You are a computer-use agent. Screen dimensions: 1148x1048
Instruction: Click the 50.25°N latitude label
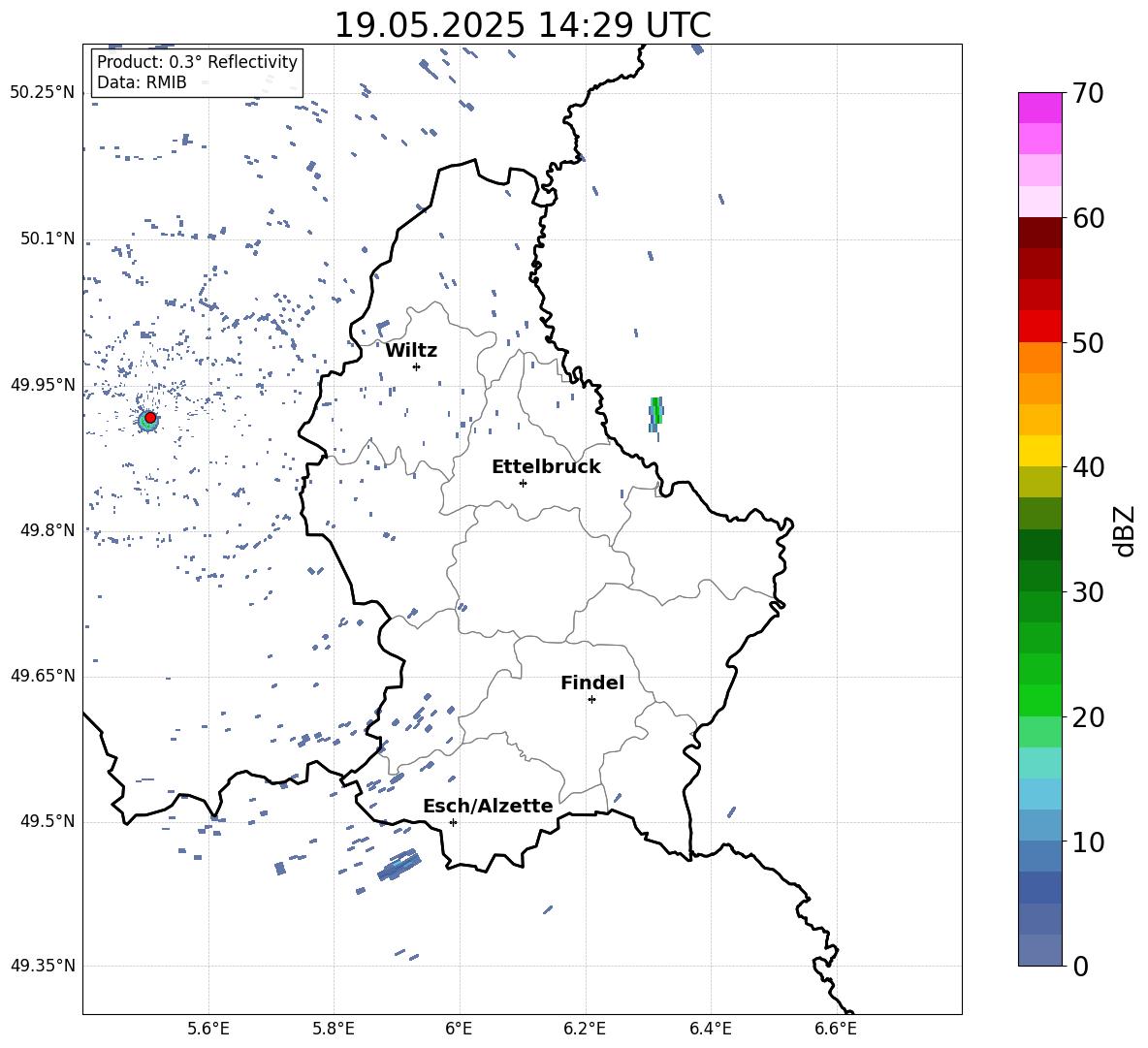43,93
